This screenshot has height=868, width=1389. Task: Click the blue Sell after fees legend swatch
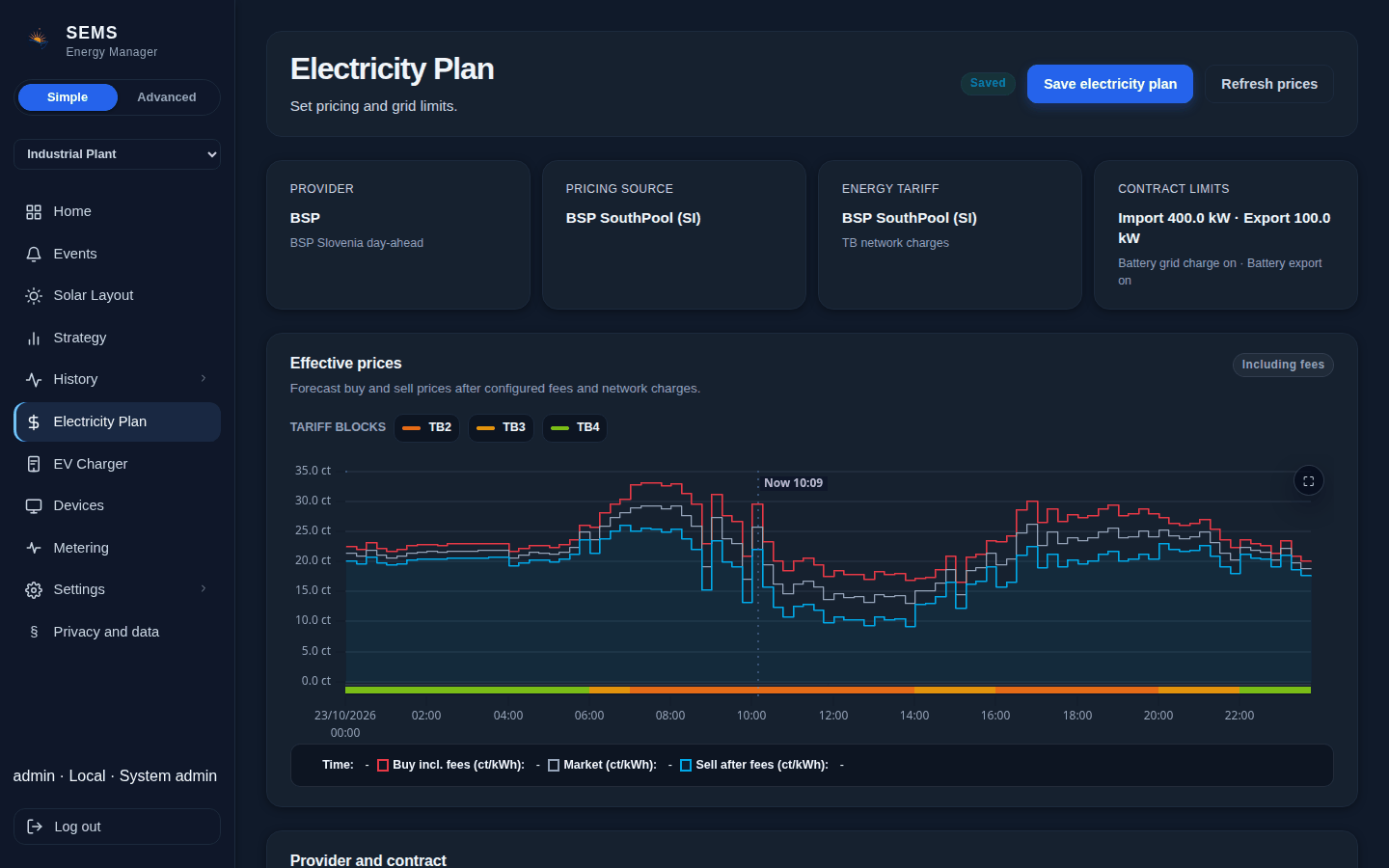click(x=686, y=766)
